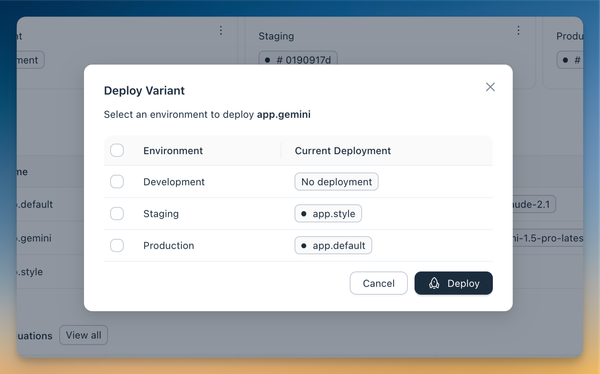Image resolution: width=600 pixels, height=374 pixels.
Task: Toggle the select-all environments checkbox
Action: [x=117, y=150]
